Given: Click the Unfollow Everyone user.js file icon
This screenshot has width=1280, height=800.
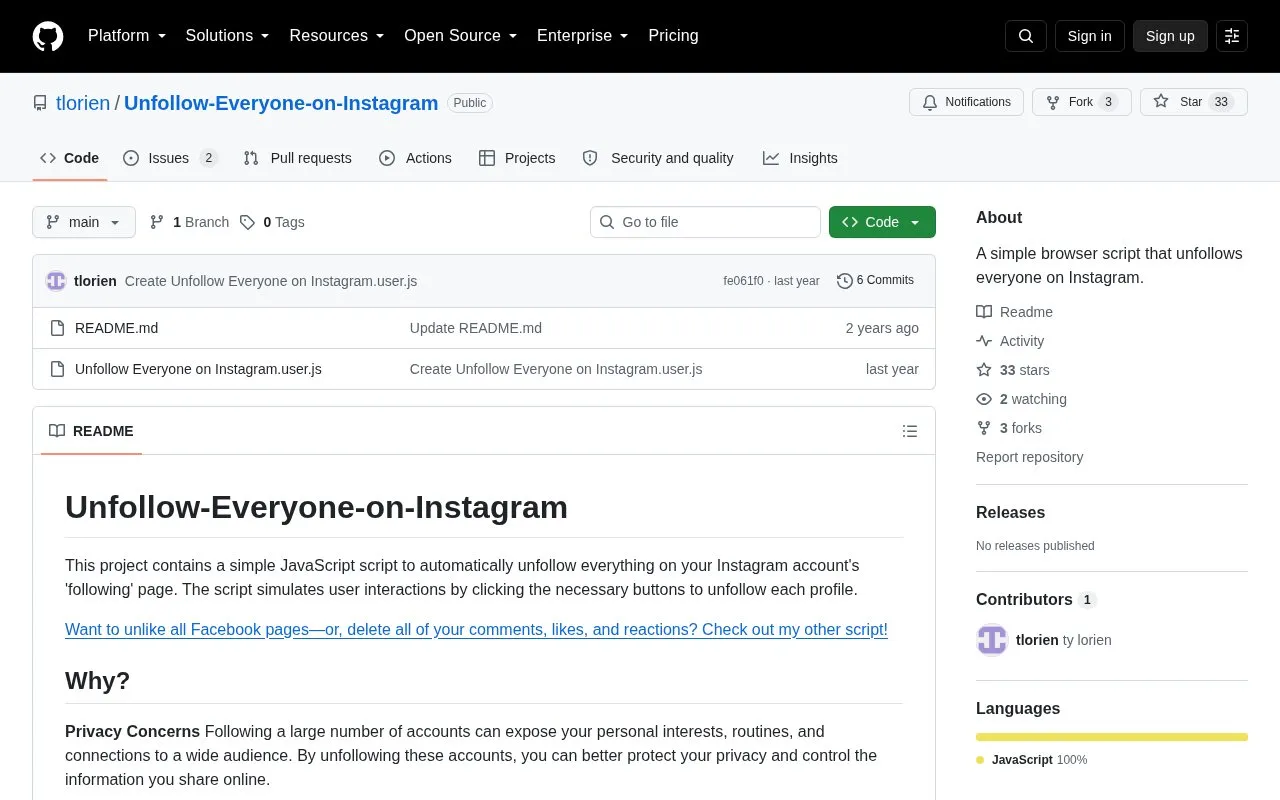Looking at the screenshot, I should 58,369.
